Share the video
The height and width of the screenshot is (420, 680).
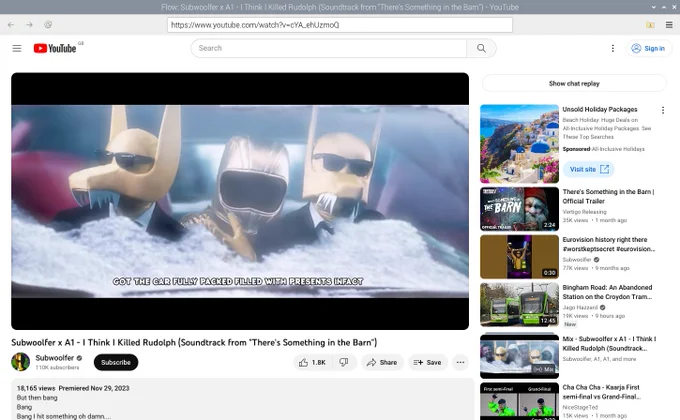click(x=382, y=362)
